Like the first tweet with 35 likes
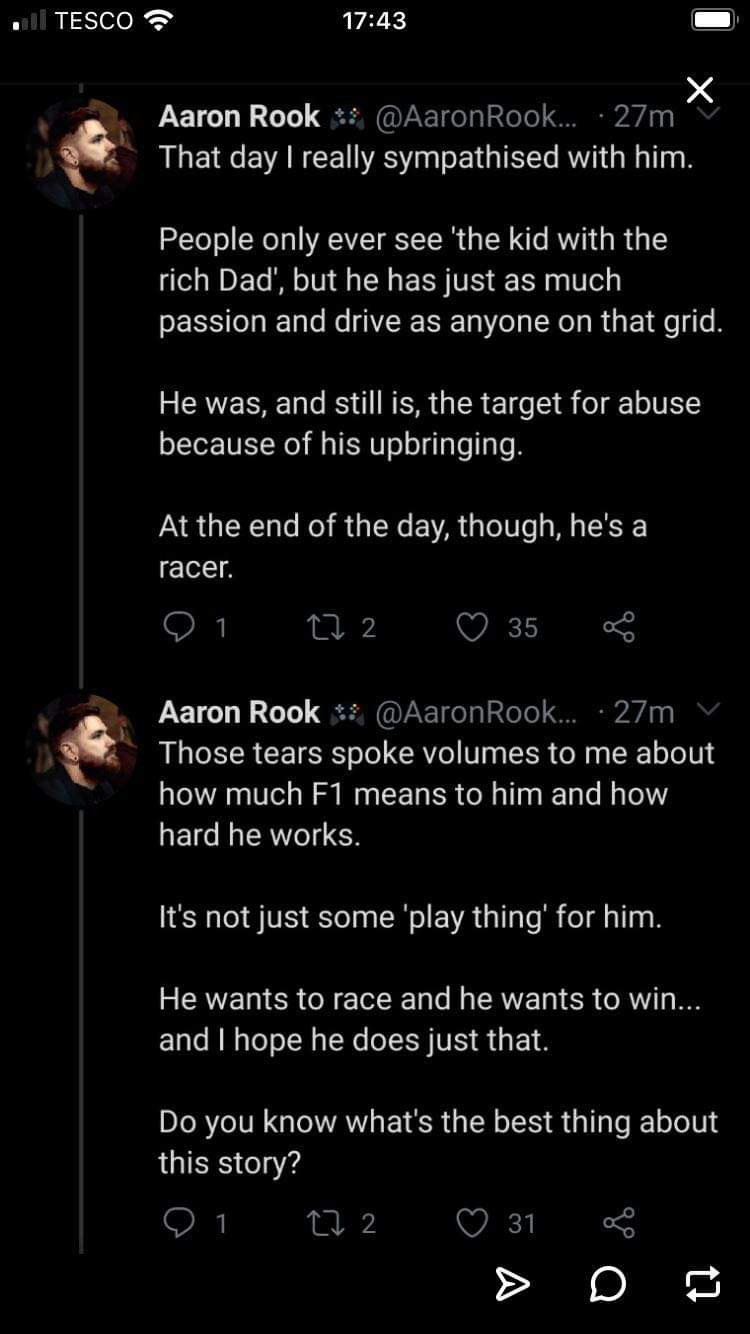The width and height of the screenshot is (750, 1334). 472,627
